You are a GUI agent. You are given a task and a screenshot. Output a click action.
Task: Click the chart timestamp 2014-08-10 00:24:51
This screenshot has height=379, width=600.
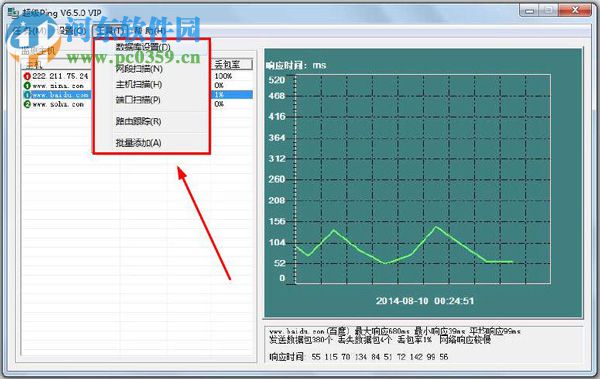click(425, 301)
